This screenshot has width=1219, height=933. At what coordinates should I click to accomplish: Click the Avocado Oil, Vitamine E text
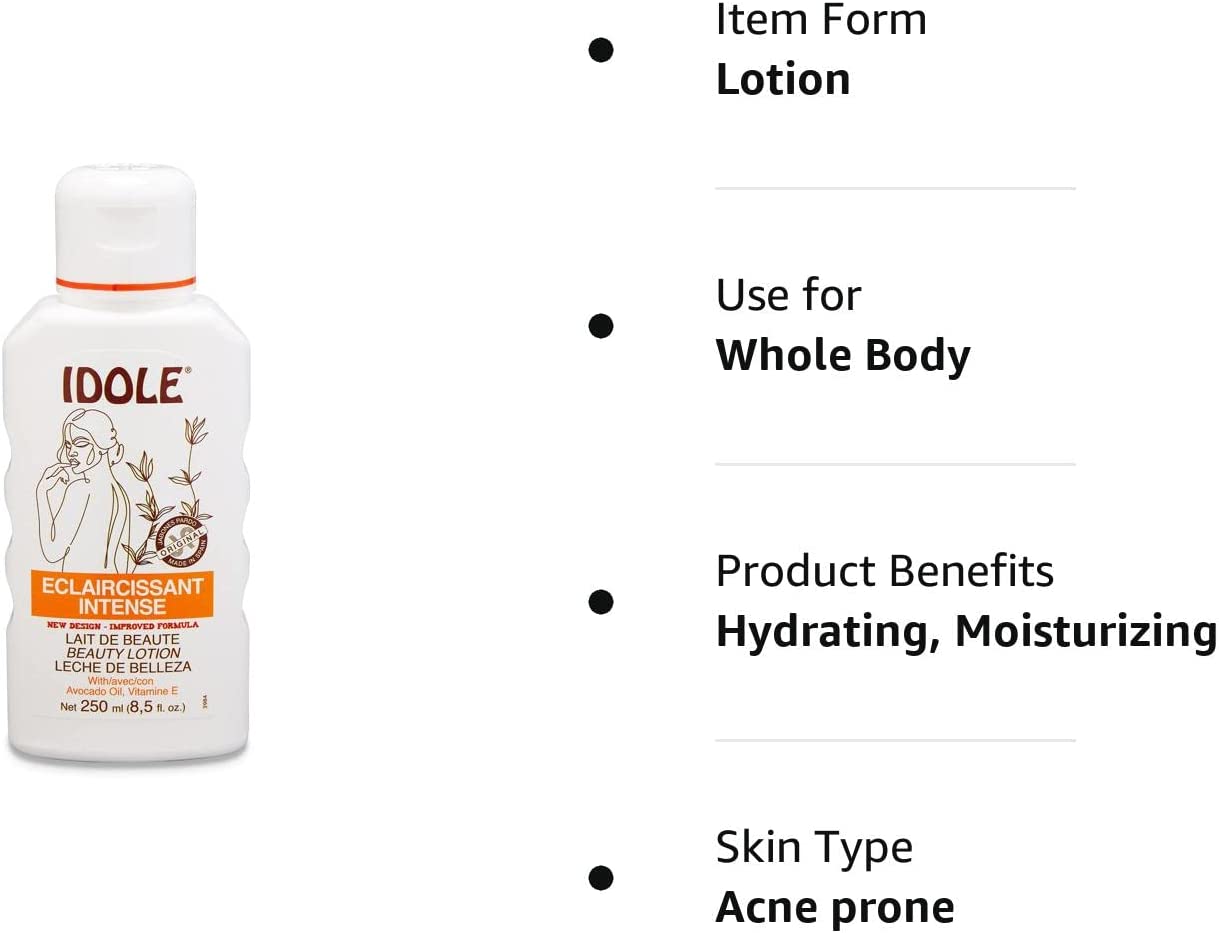coord(120,690)
